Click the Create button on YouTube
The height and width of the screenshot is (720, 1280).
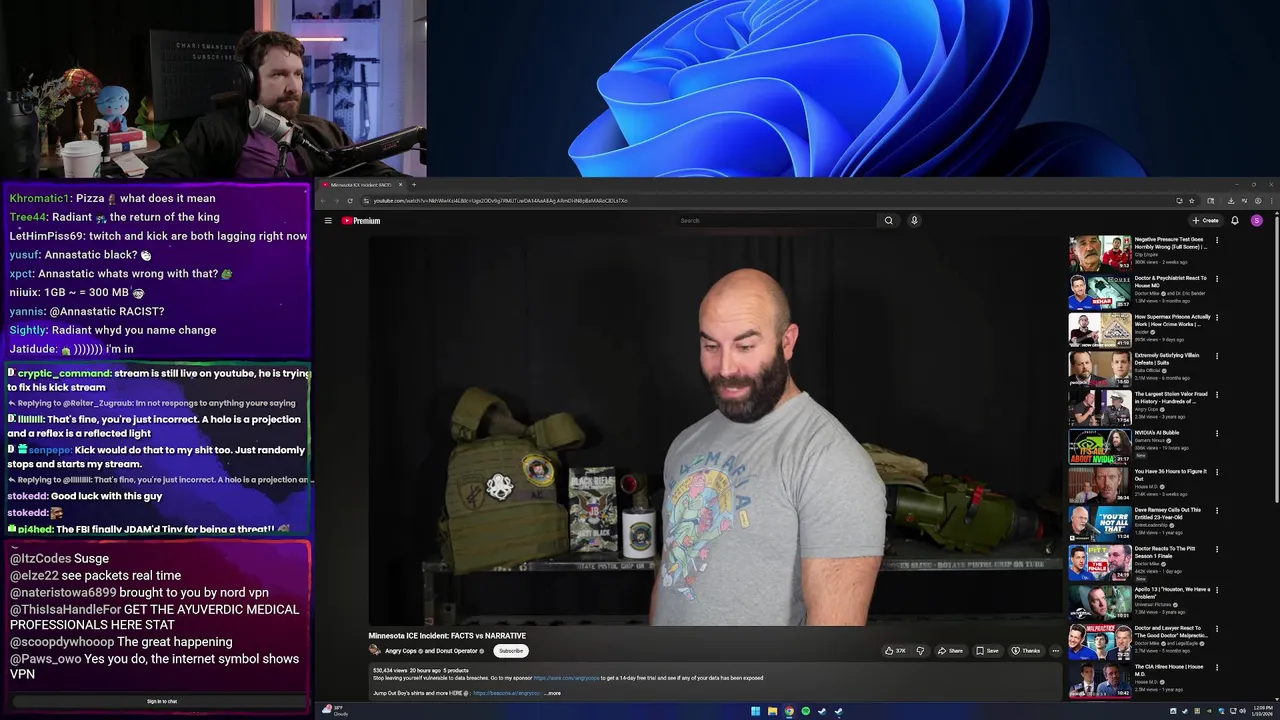tap(1206, 220)
